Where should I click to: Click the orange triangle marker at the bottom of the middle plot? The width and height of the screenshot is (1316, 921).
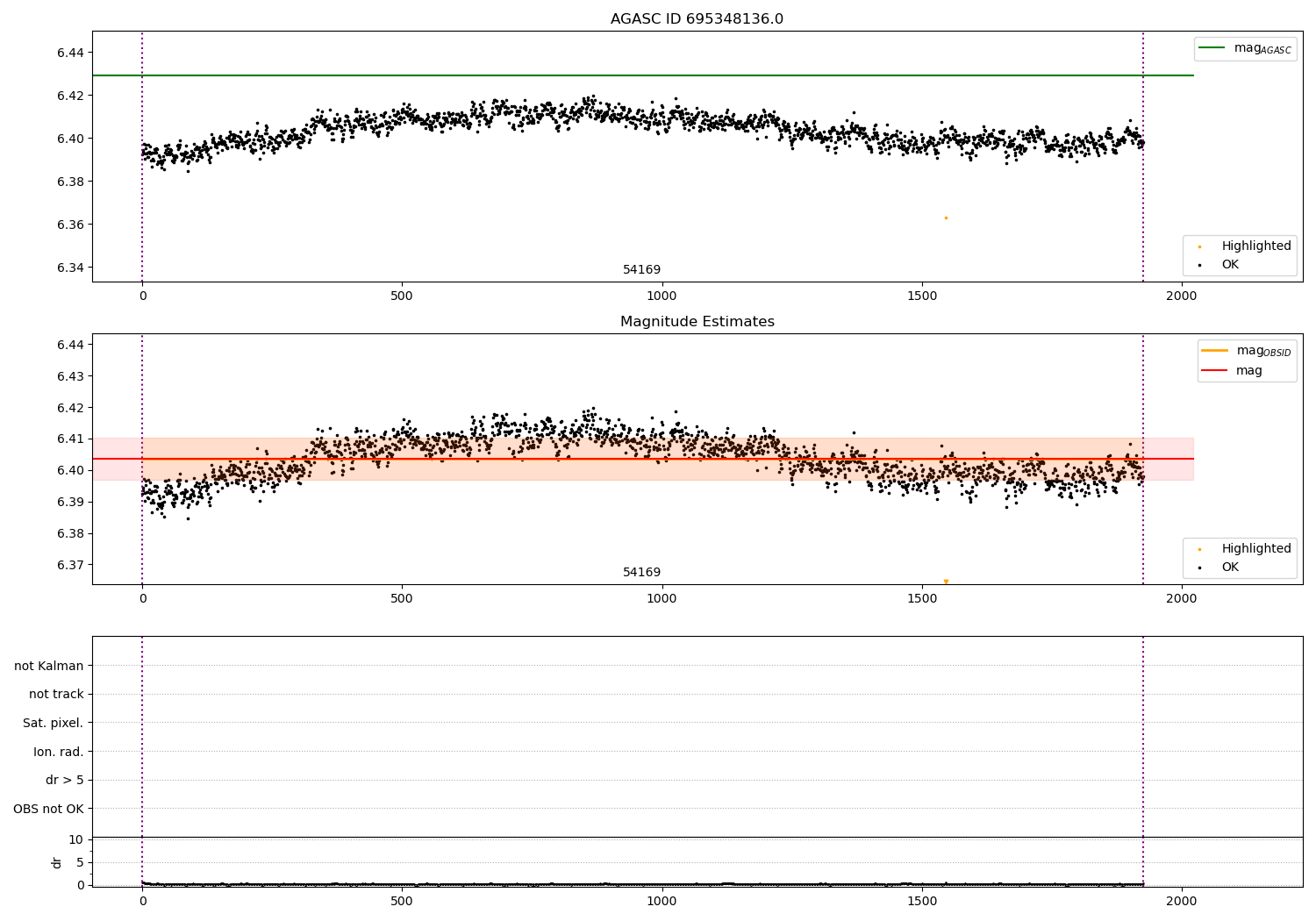click(946, 582)
